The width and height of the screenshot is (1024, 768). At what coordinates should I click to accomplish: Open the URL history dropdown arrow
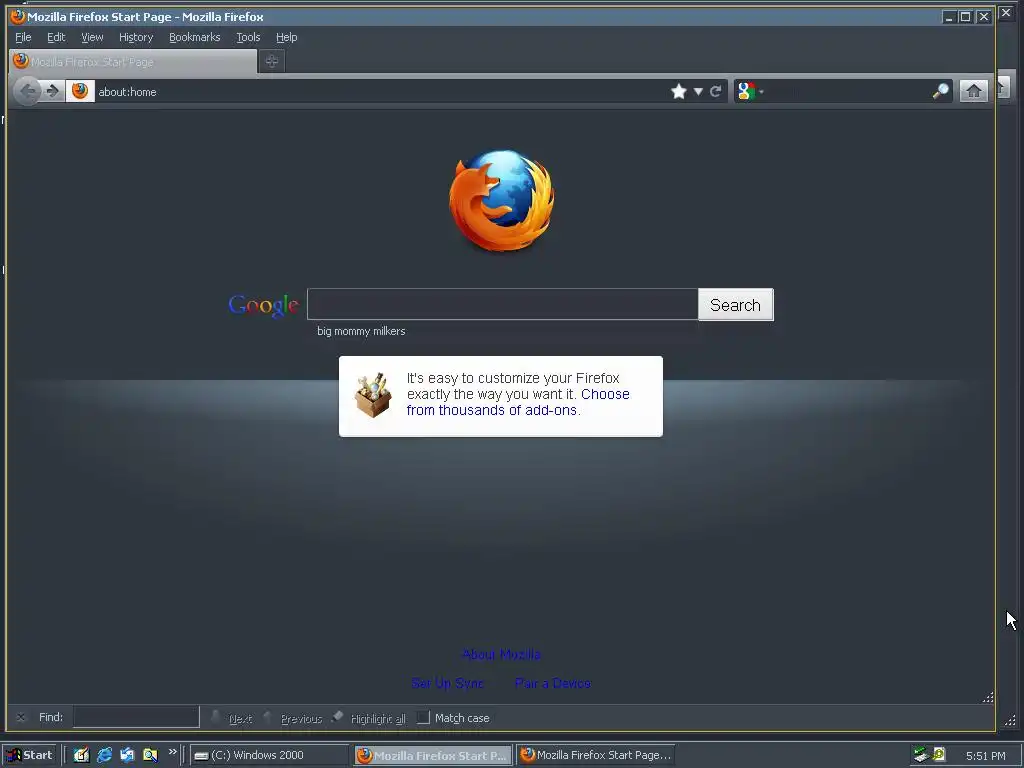tap(698, 91)
